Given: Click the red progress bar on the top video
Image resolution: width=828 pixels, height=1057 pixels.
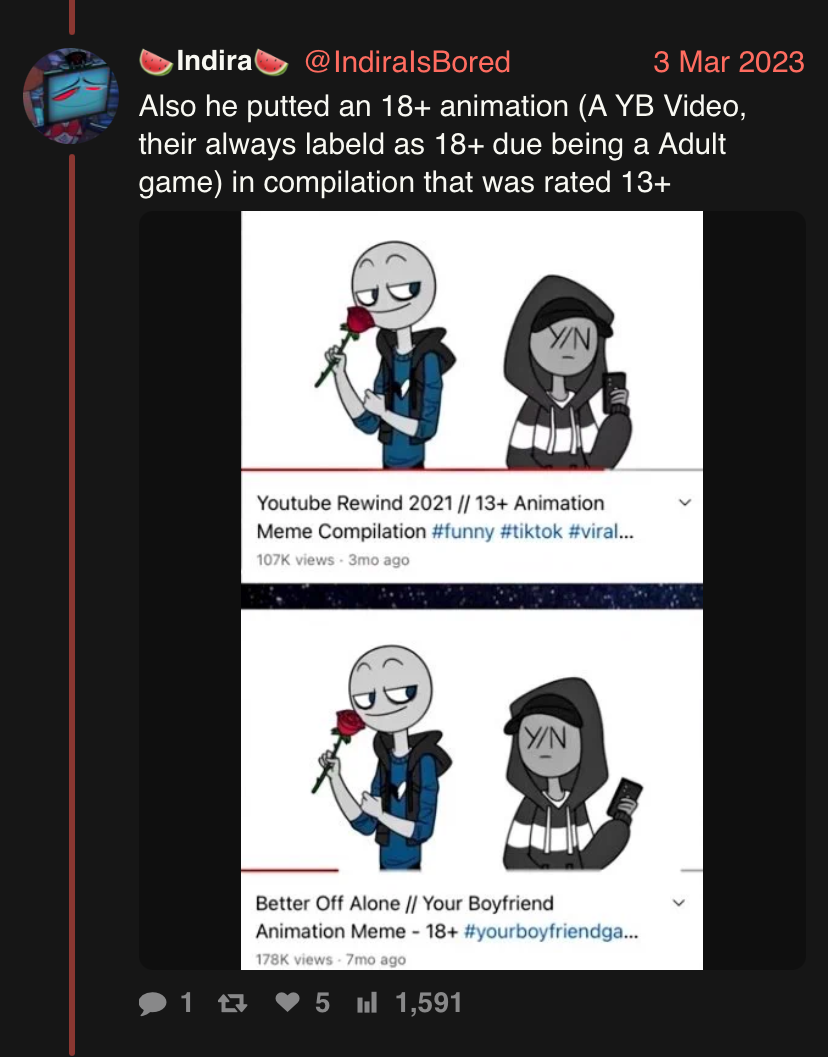Looking at the screenshot, I should pyautogui.click(x=426, y=469).
